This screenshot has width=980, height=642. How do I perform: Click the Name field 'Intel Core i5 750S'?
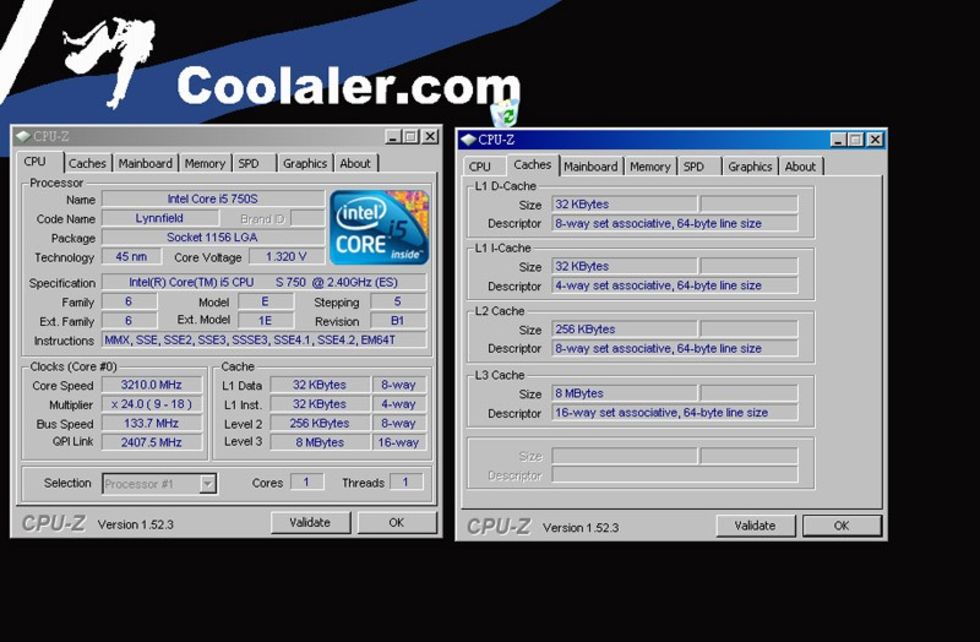tap(212, 199)
